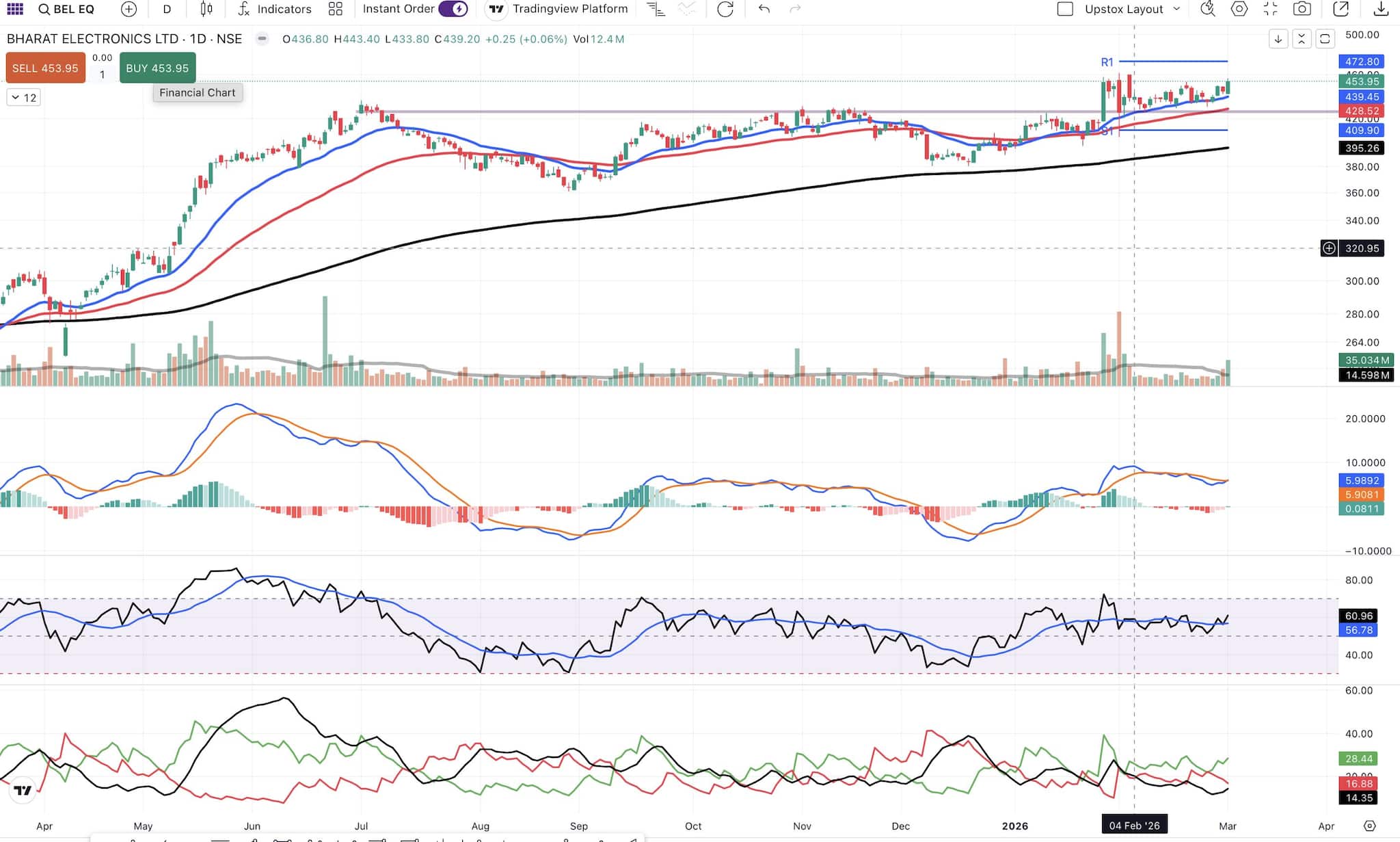Open indicator templates grid
1400x842 pixels.
[x=335, y=9]
